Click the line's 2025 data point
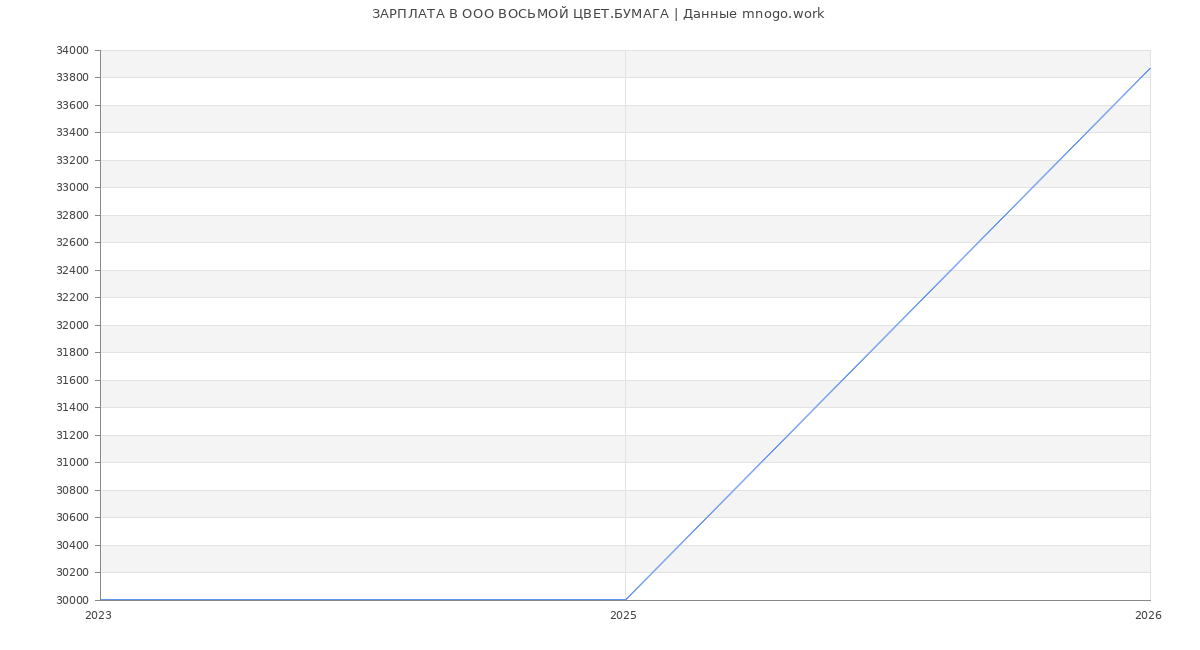 [x=625, y=600]
